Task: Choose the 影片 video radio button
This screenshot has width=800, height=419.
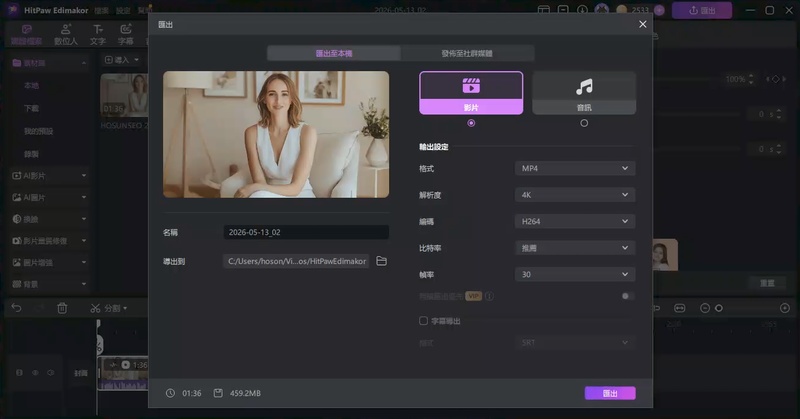Action: pyautogui.click(x=471, y=123)
